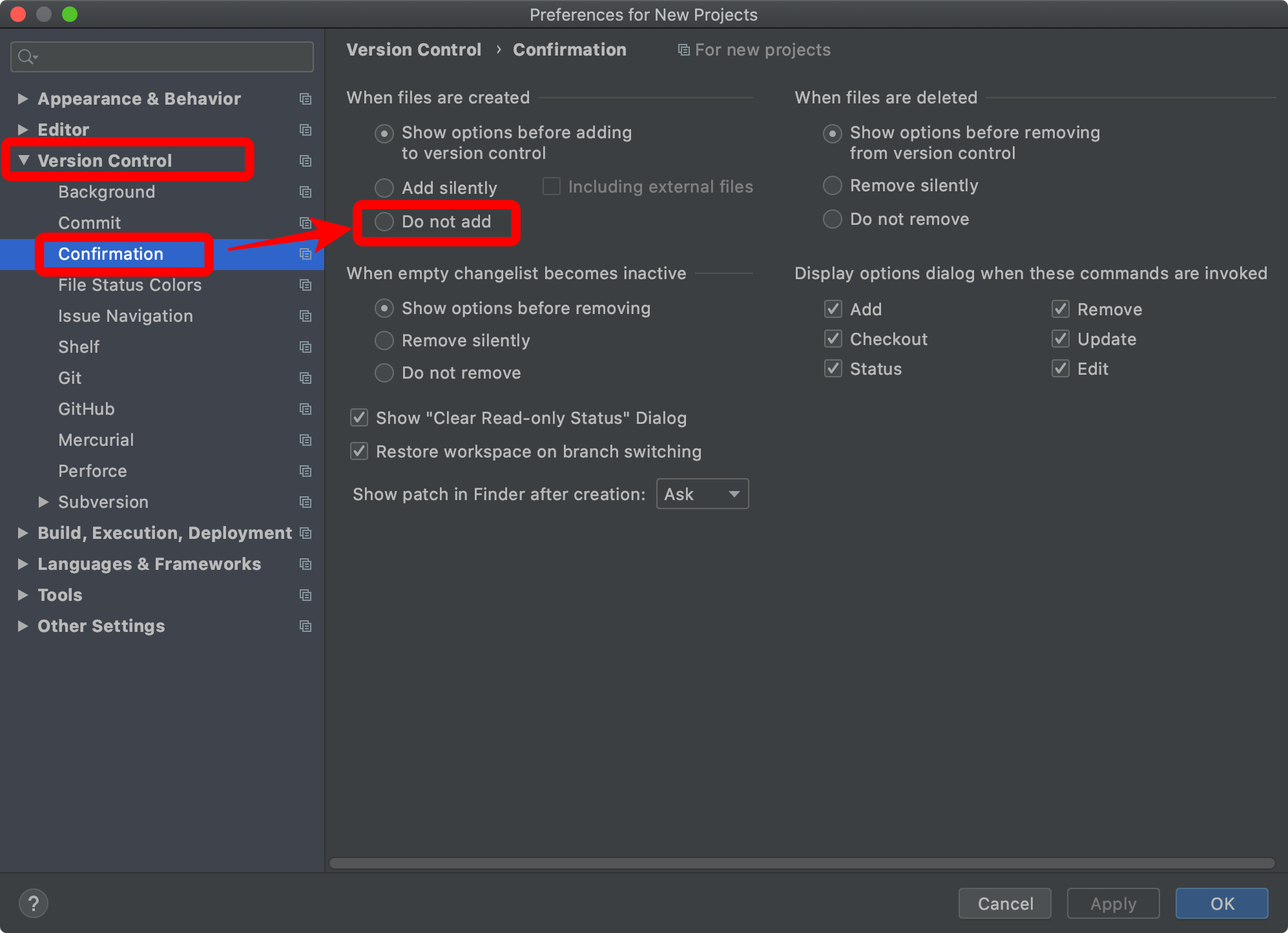This screenshot has height=933, width=1288.
Task: Select the Issue Navigation settings page
Action: point(125,316)
